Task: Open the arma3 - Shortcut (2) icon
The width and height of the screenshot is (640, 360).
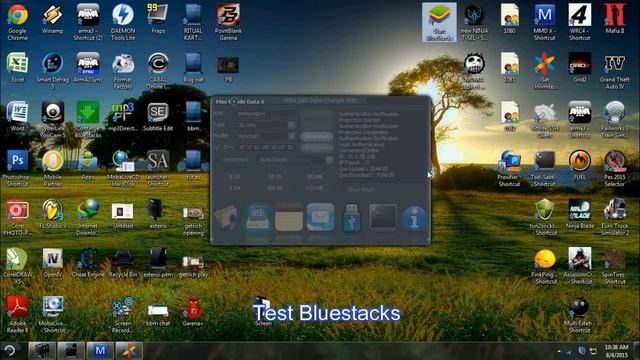Action: [88, 22]
